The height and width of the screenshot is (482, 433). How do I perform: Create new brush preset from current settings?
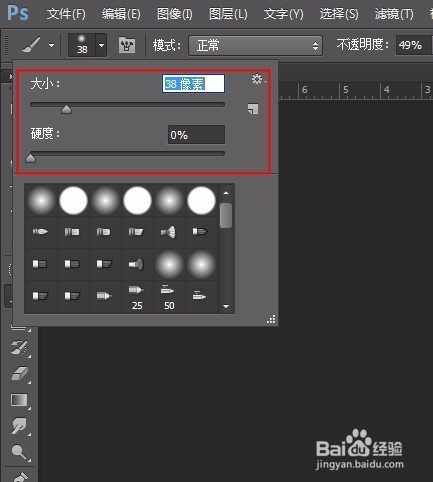(x=253, y=109)
